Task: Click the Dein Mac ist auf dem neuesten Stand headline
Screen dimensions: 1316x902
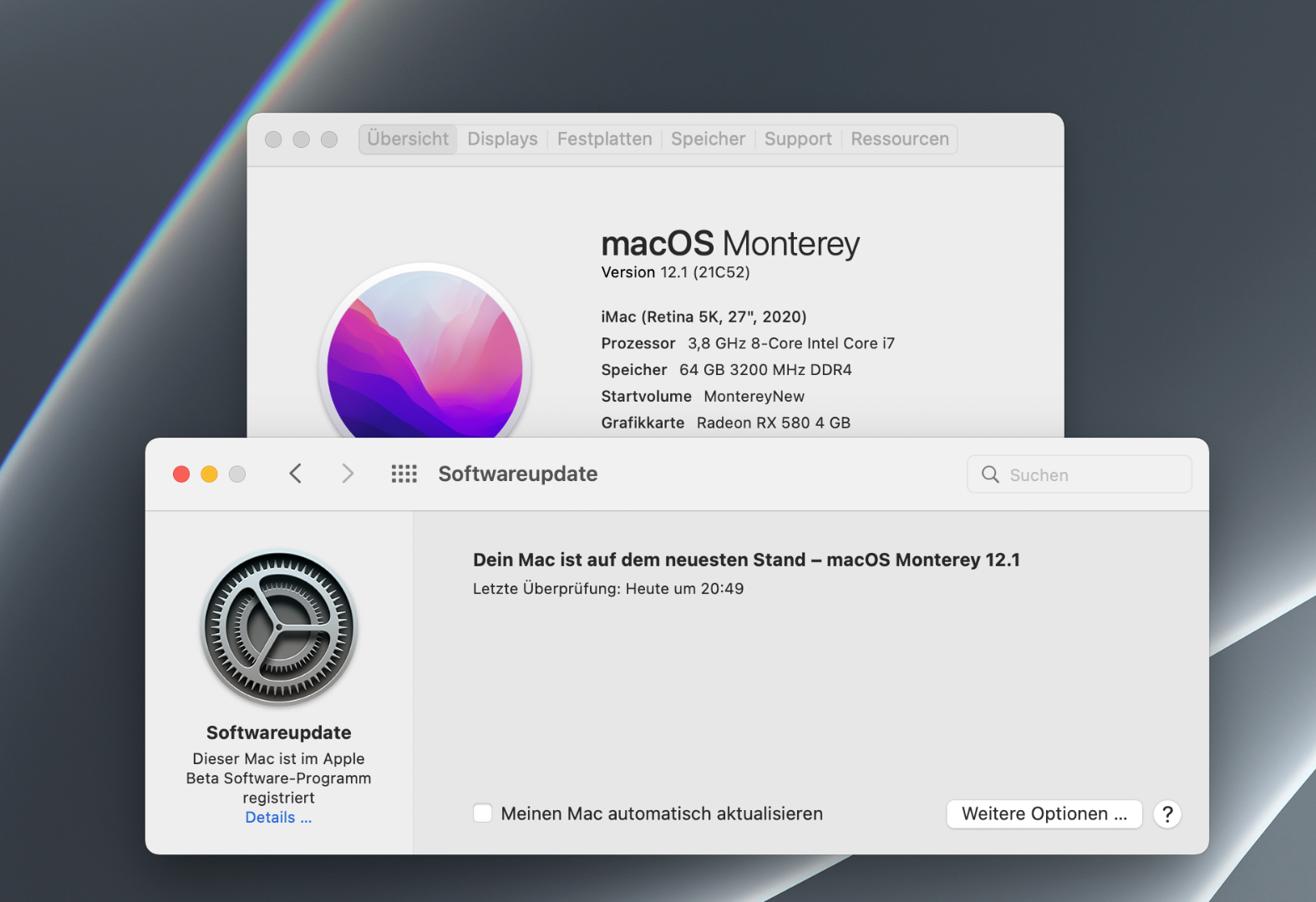Action: [x=746, y=560]
